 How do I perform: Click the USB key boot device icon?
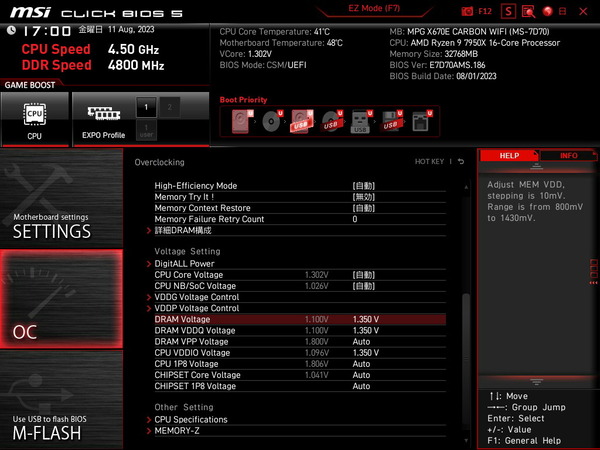pos(362,121)
